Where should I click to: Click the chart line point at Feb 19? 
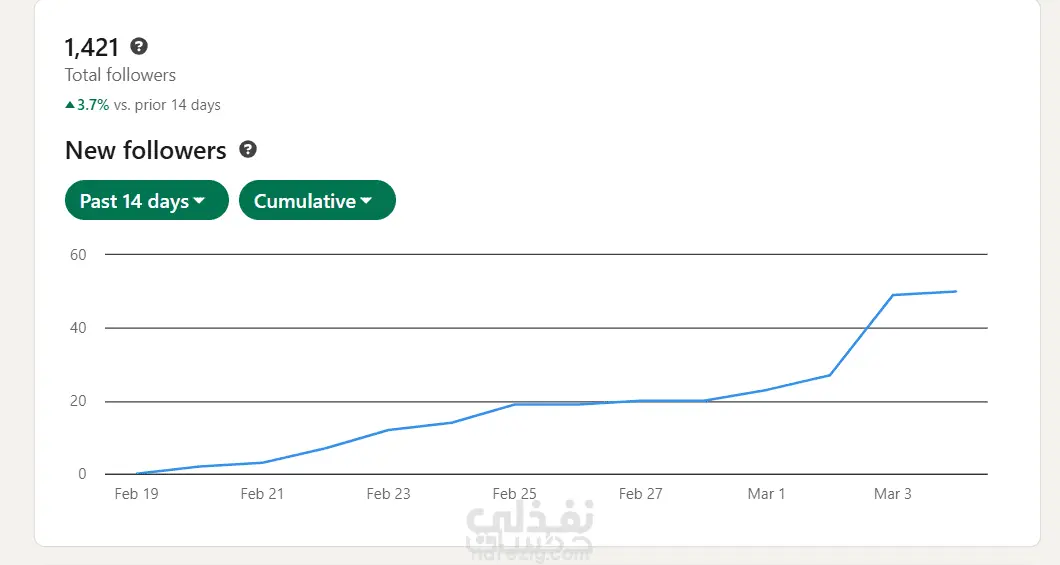[x=137, y=473]
